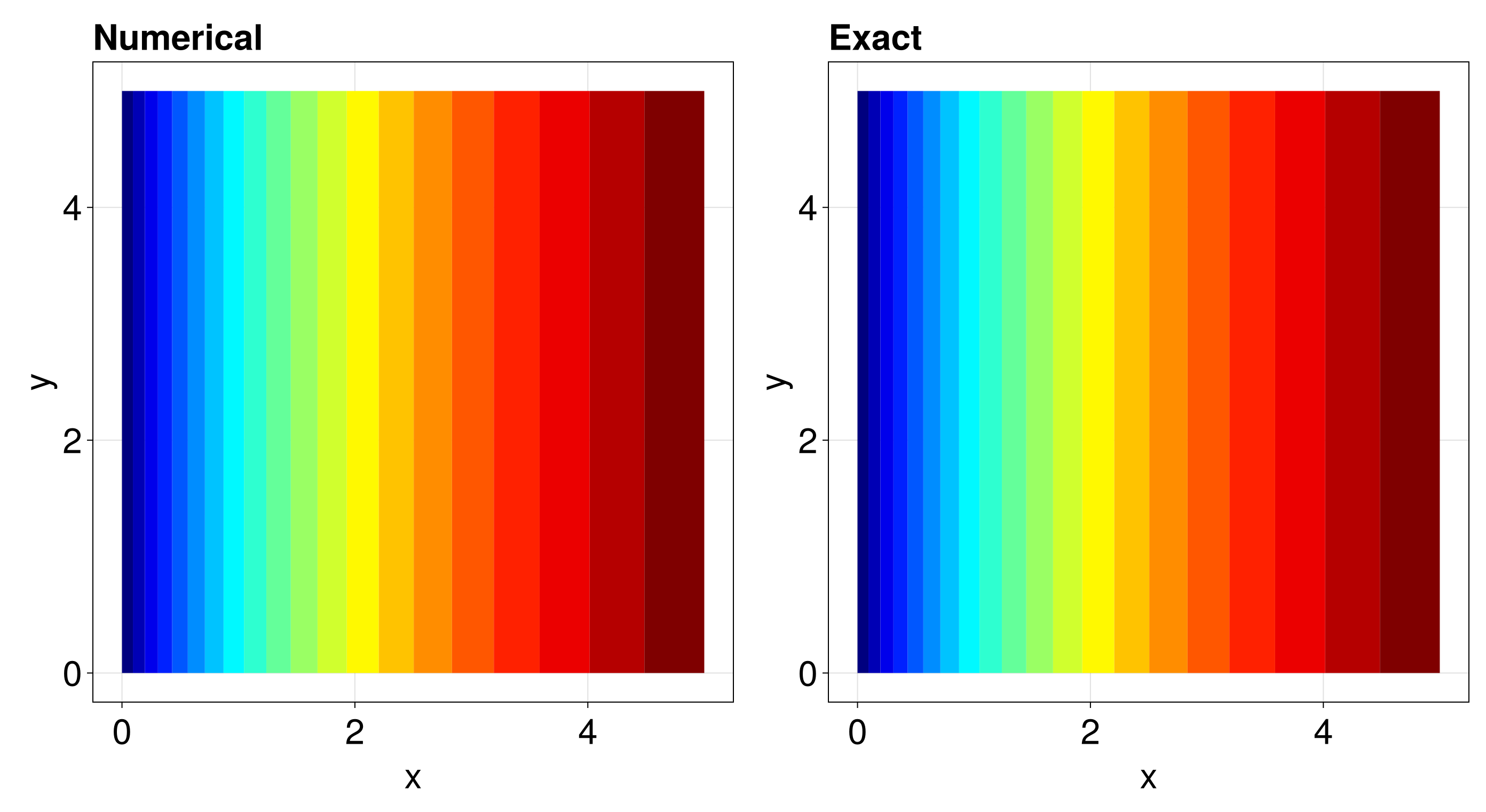Viewport: 1486px width, 812px height.
Task: Click the dark red band at x=5 Exact
Action: click(x=1420, y=400)
